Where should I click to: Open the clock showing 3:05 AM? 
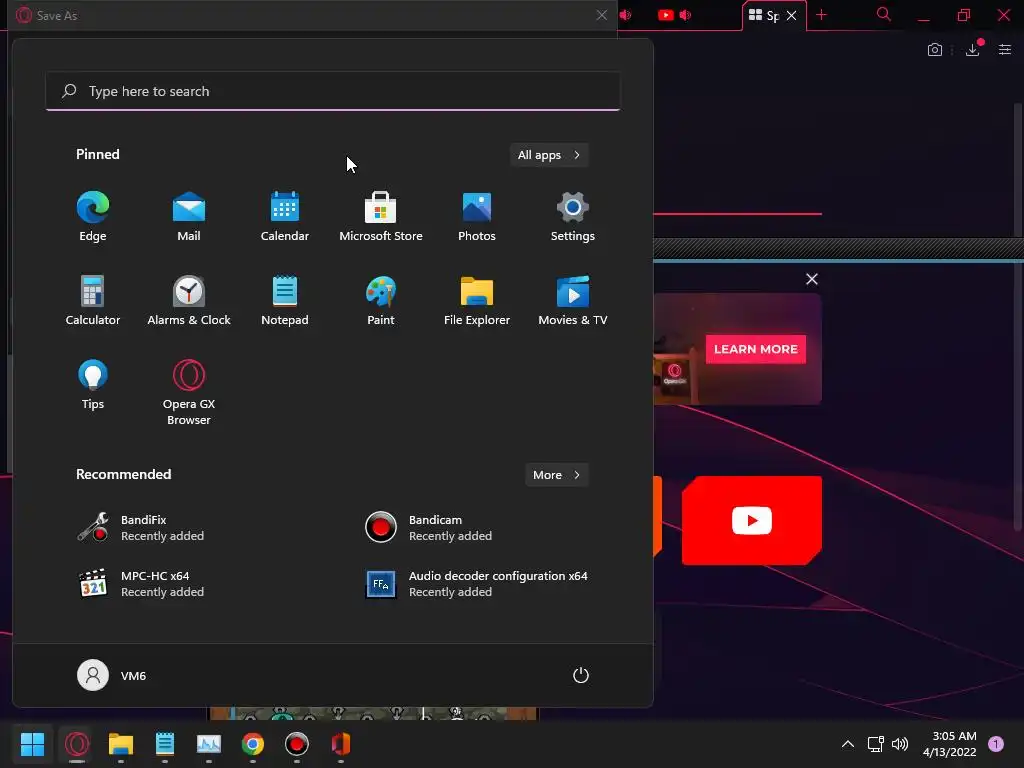click(x=950, y=744)
